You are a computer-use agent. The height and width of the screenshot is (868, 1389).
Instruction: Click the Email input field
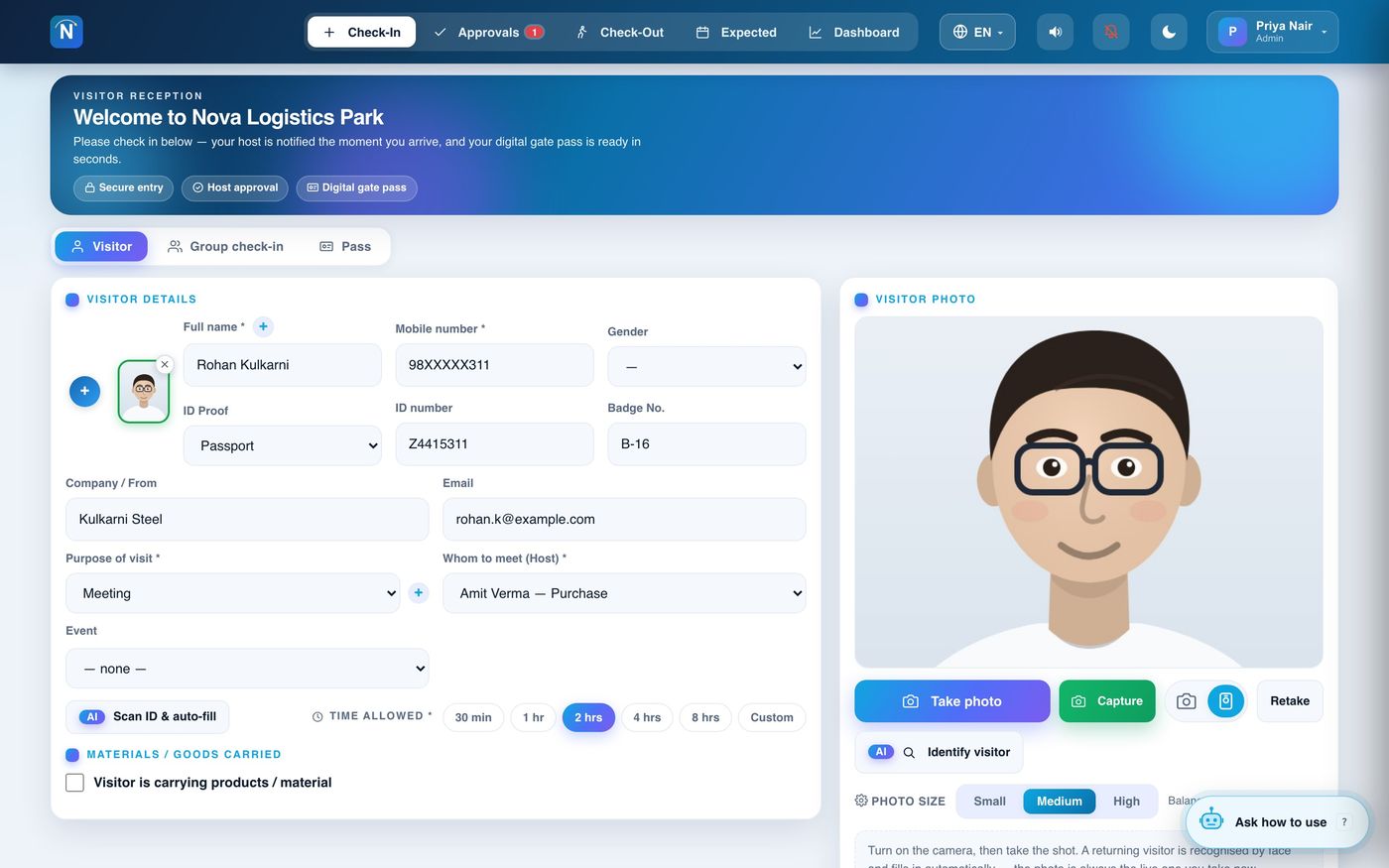pos(624,519)
